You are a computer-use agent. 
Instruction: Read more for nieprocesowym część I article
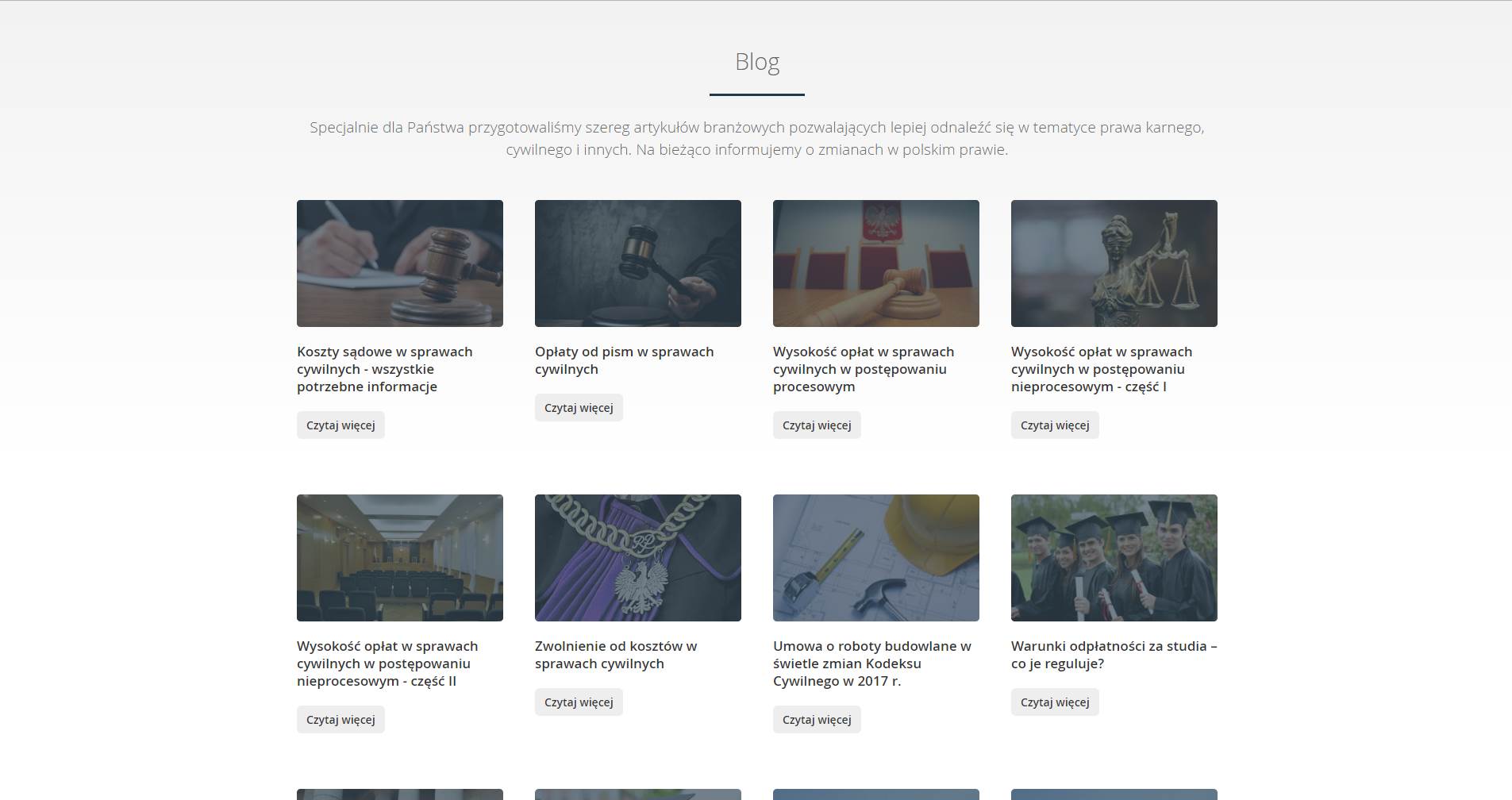coord(1055,425)
